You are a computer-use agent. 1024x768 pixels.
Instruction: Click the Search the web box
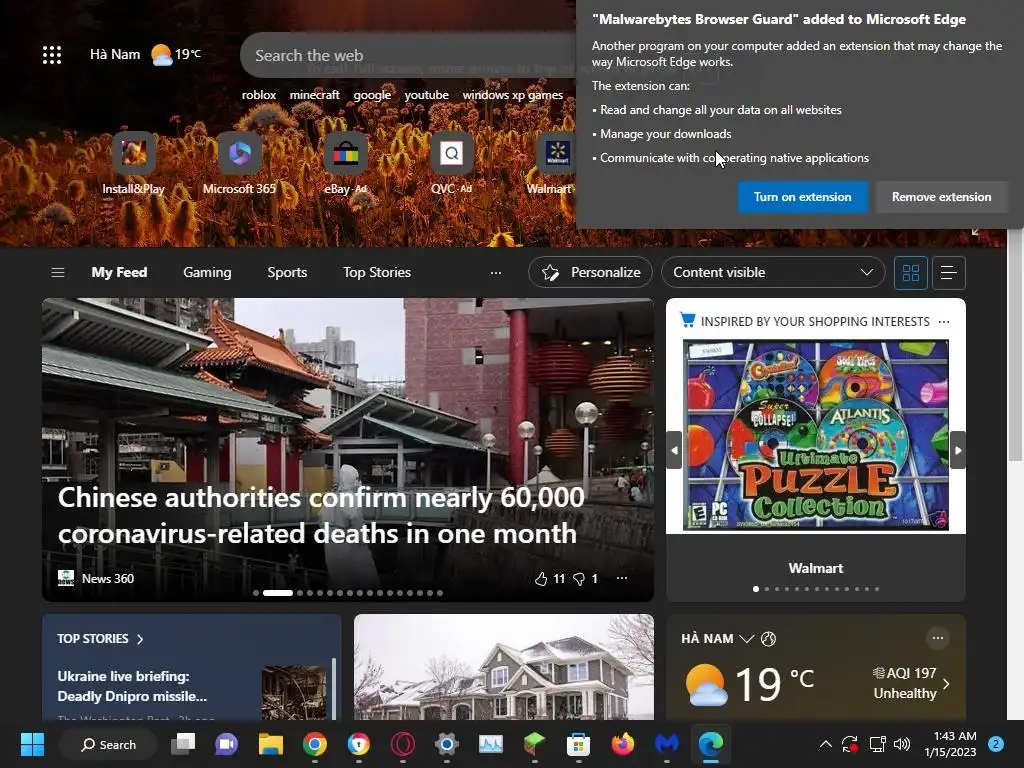pyautogui.click(x=408, y=56)
